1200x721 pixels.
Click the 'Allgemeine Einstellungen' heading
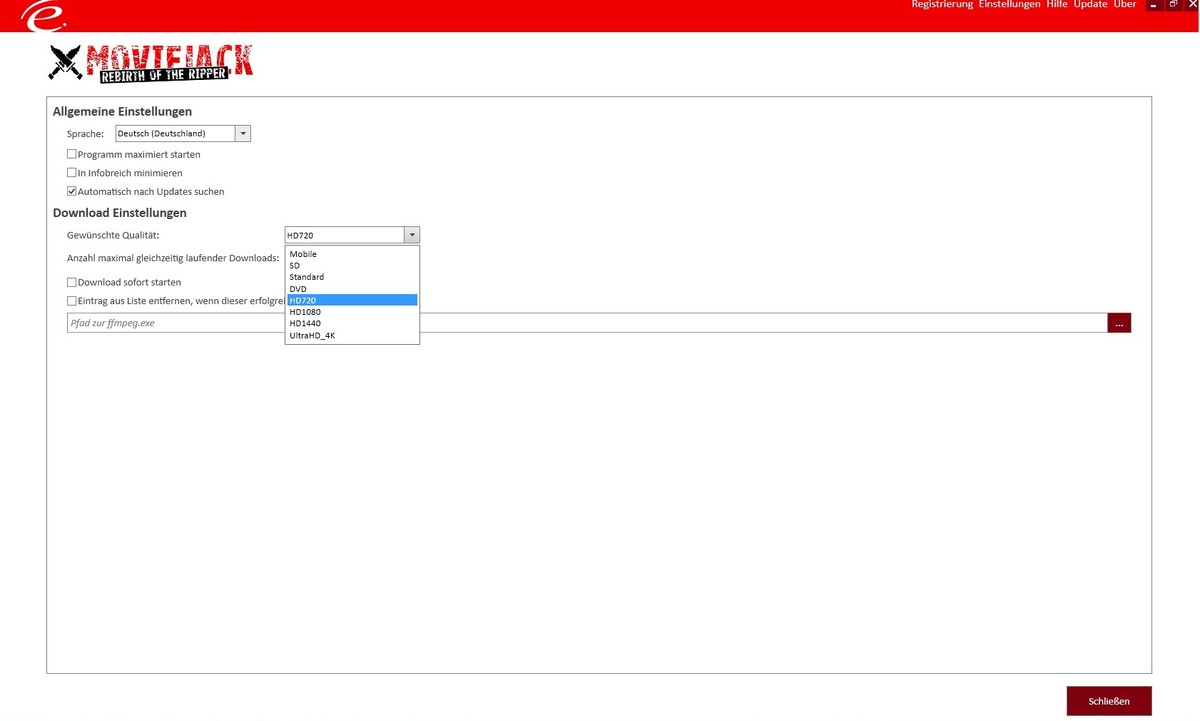point(122,112)
